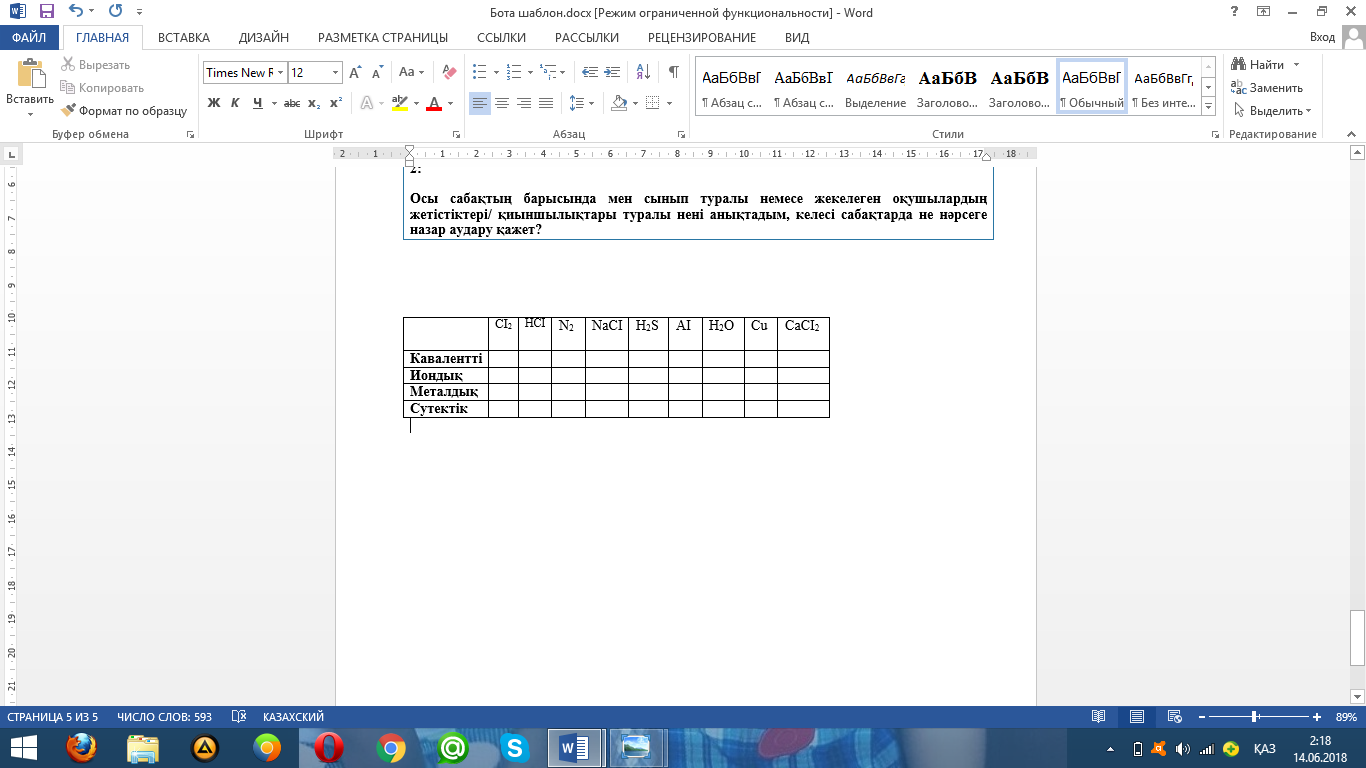Open the ВСТАВКА ribbon tab
The image size is (1366, 768).
point(184,37)
